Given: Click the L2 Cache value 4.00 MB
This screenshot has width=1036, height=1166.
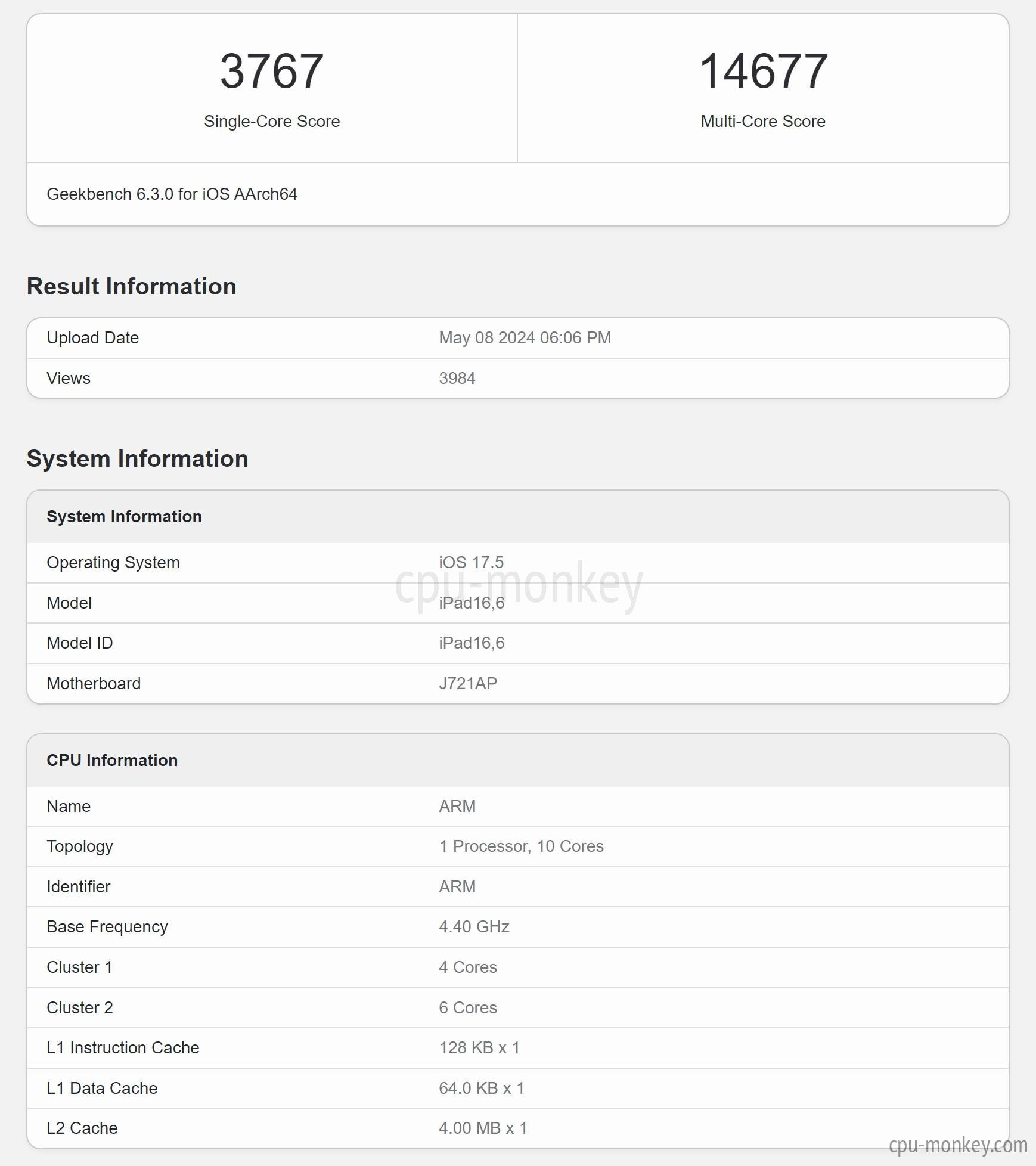Looking at the screenshot, I should click(x=483, y=1128).
